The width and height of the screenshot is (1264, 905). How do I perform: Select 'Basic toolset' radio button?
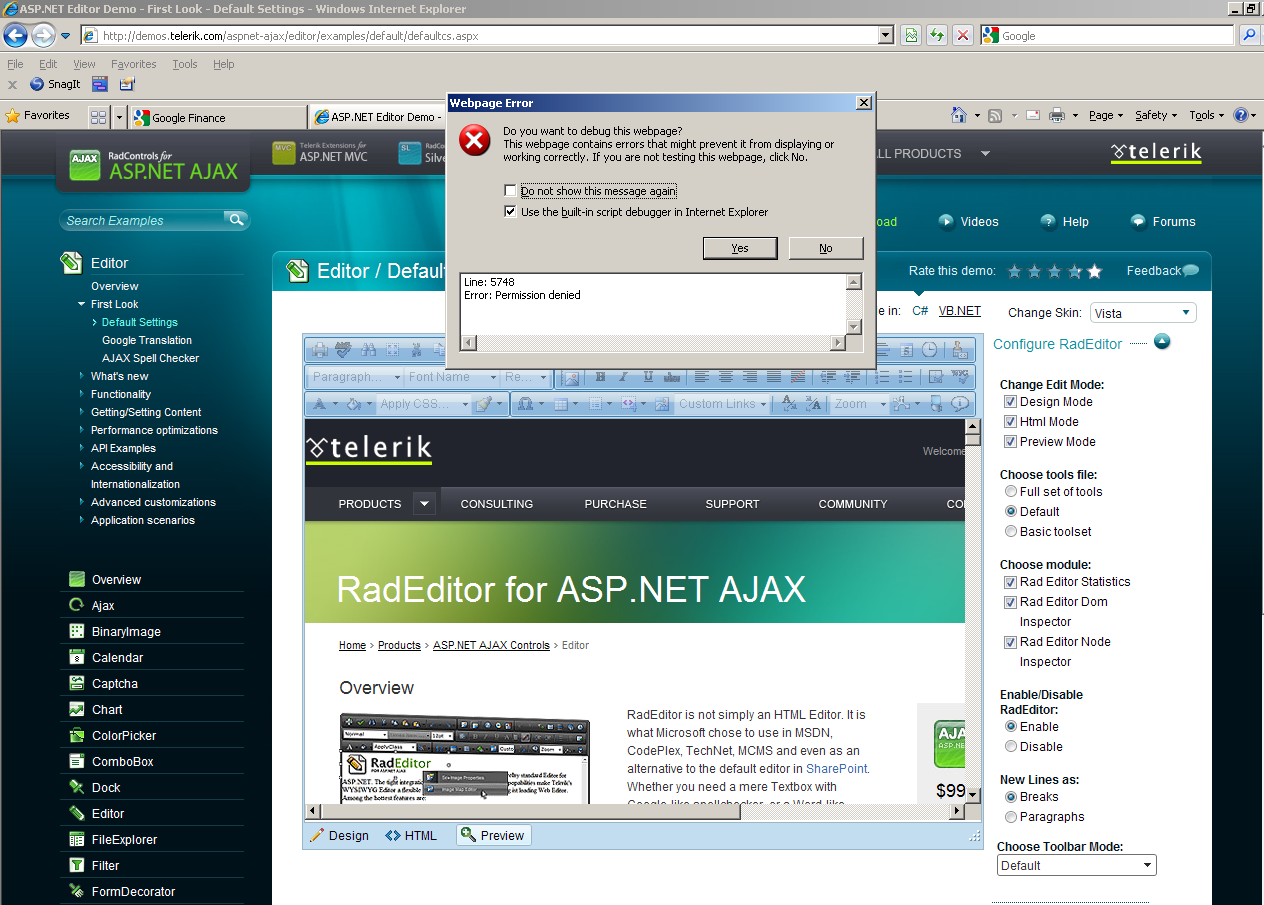tap(1010, 531)
